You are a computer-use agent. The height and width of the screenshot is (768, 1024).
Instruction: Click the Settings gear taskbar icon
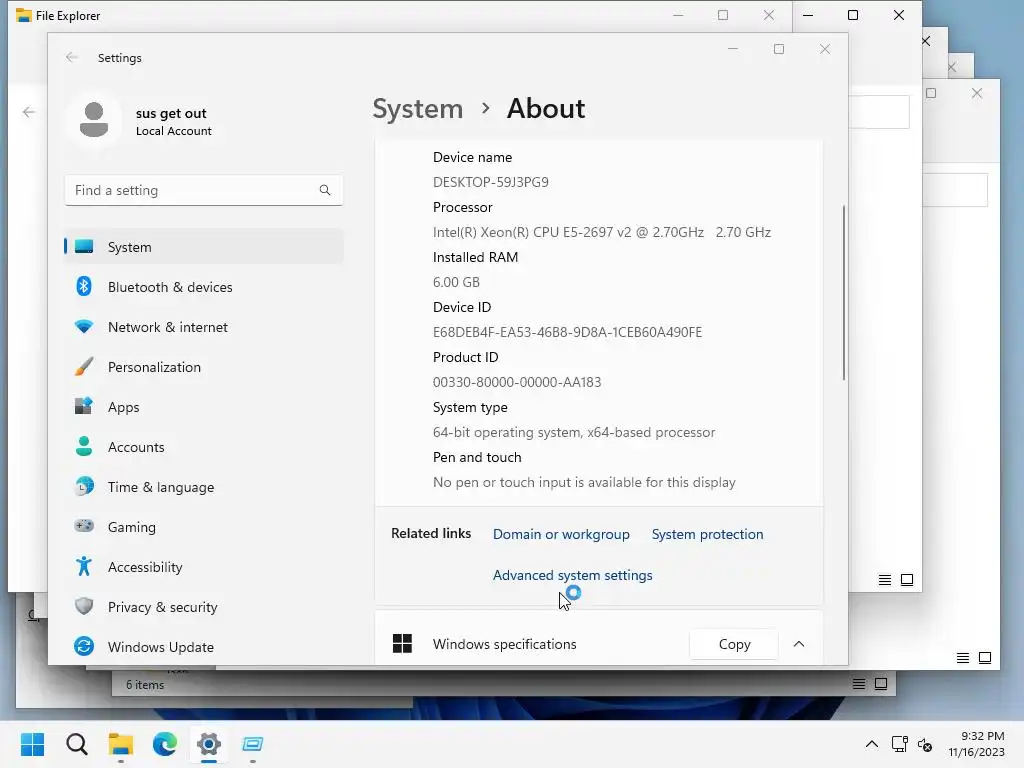tap(209, 744)
